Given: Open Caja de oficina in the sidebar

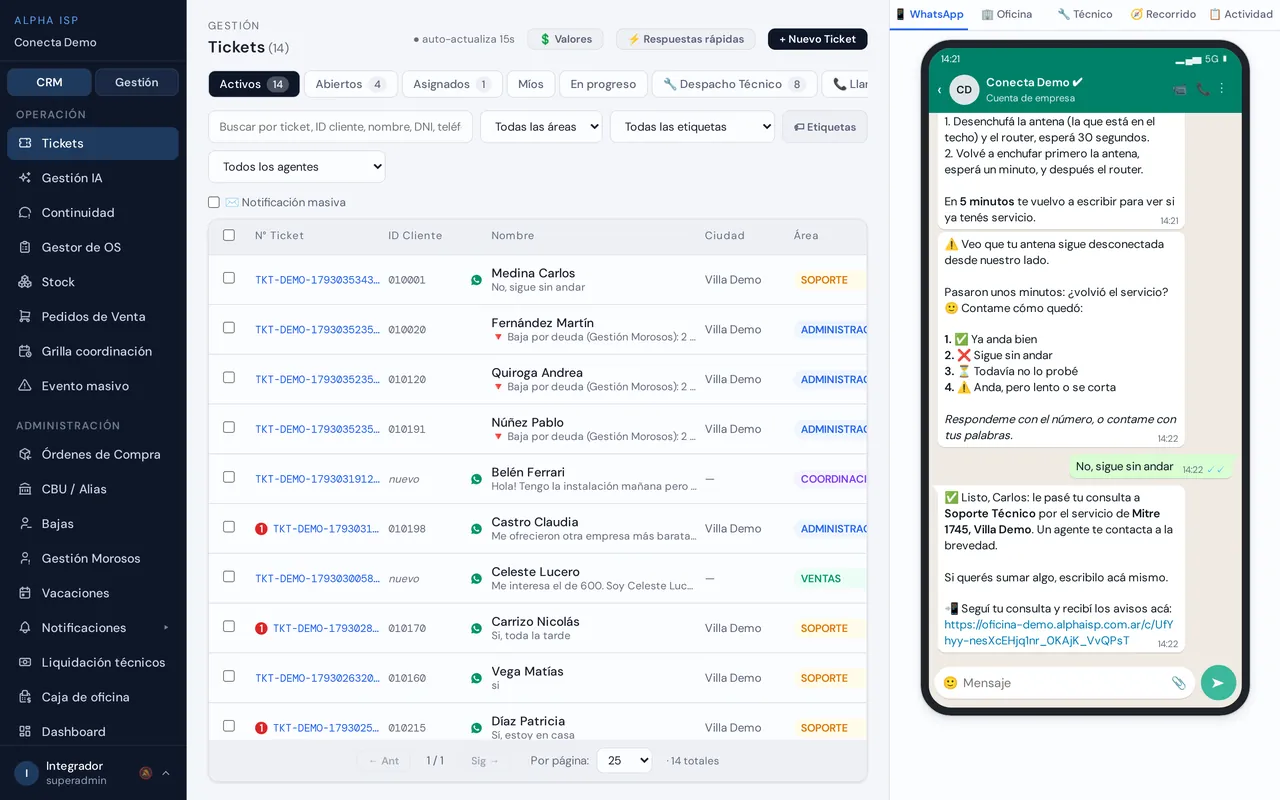Looking at the screenshot, I should click(93, 697).
